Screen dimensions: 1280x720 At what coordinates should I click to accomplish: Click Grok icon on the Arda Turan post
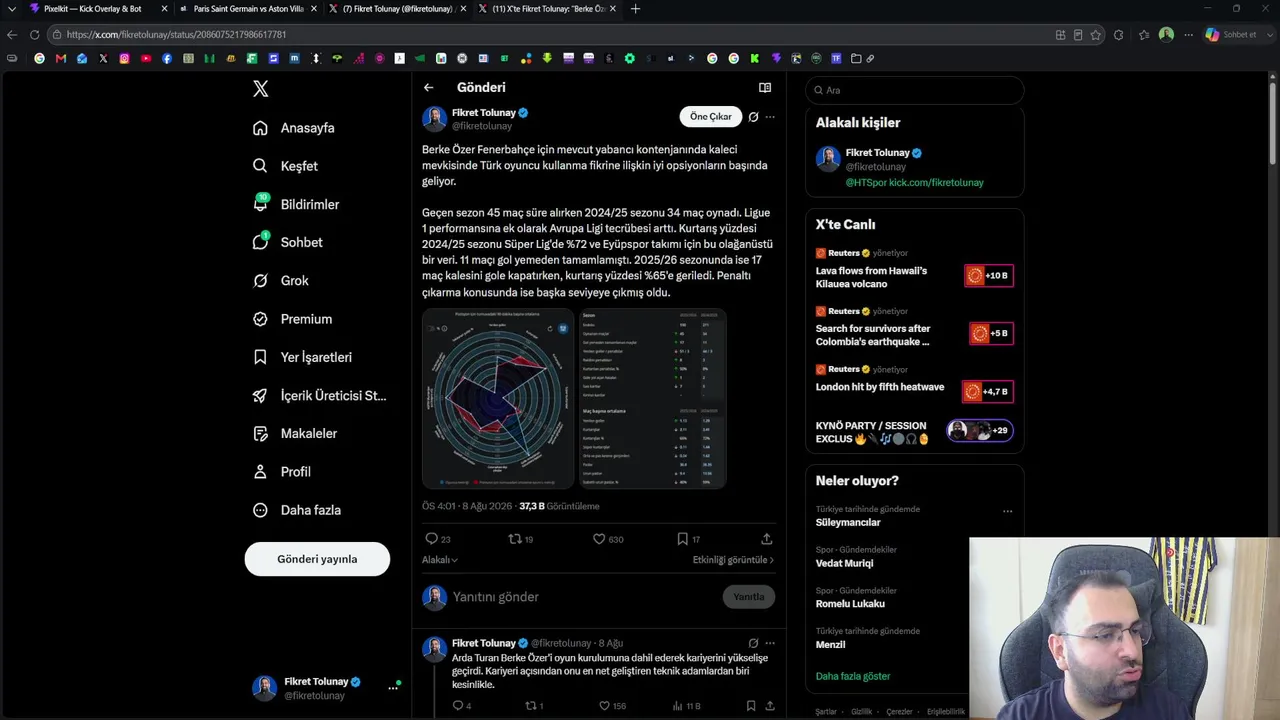pyautogui.click(x=753, y=643)
